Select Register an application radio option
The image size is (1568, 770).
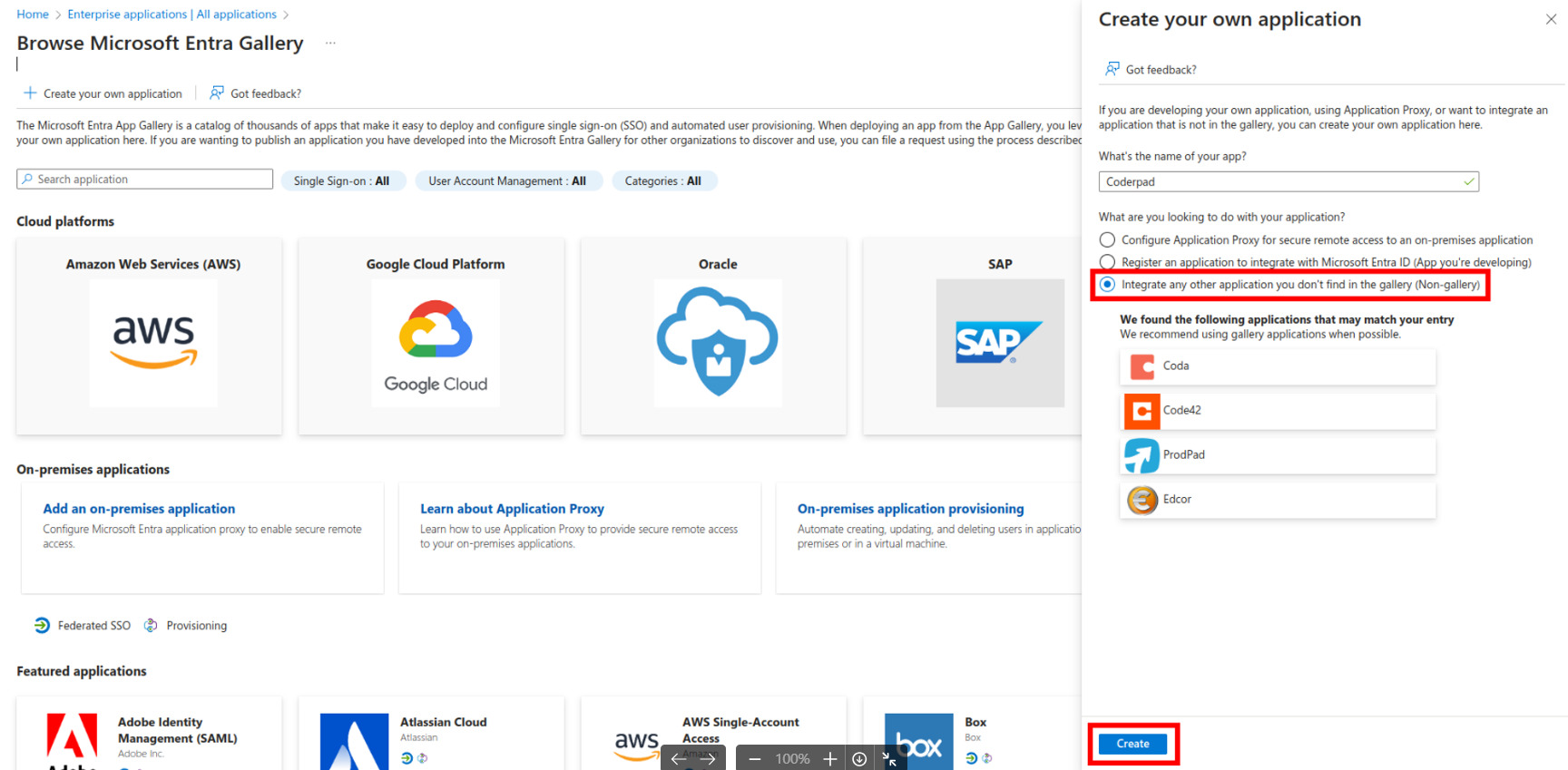tap(1107, 262)
